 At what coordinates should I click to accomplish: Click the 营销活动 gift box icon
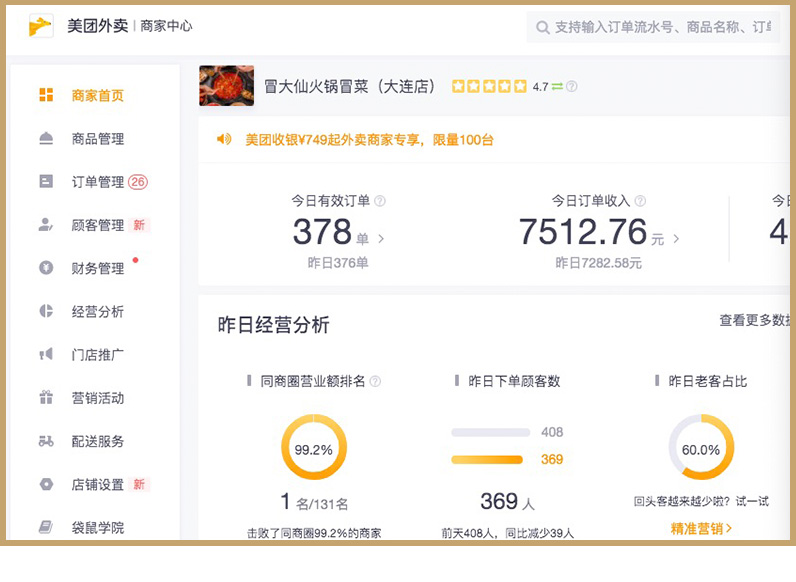click(46, 397)
